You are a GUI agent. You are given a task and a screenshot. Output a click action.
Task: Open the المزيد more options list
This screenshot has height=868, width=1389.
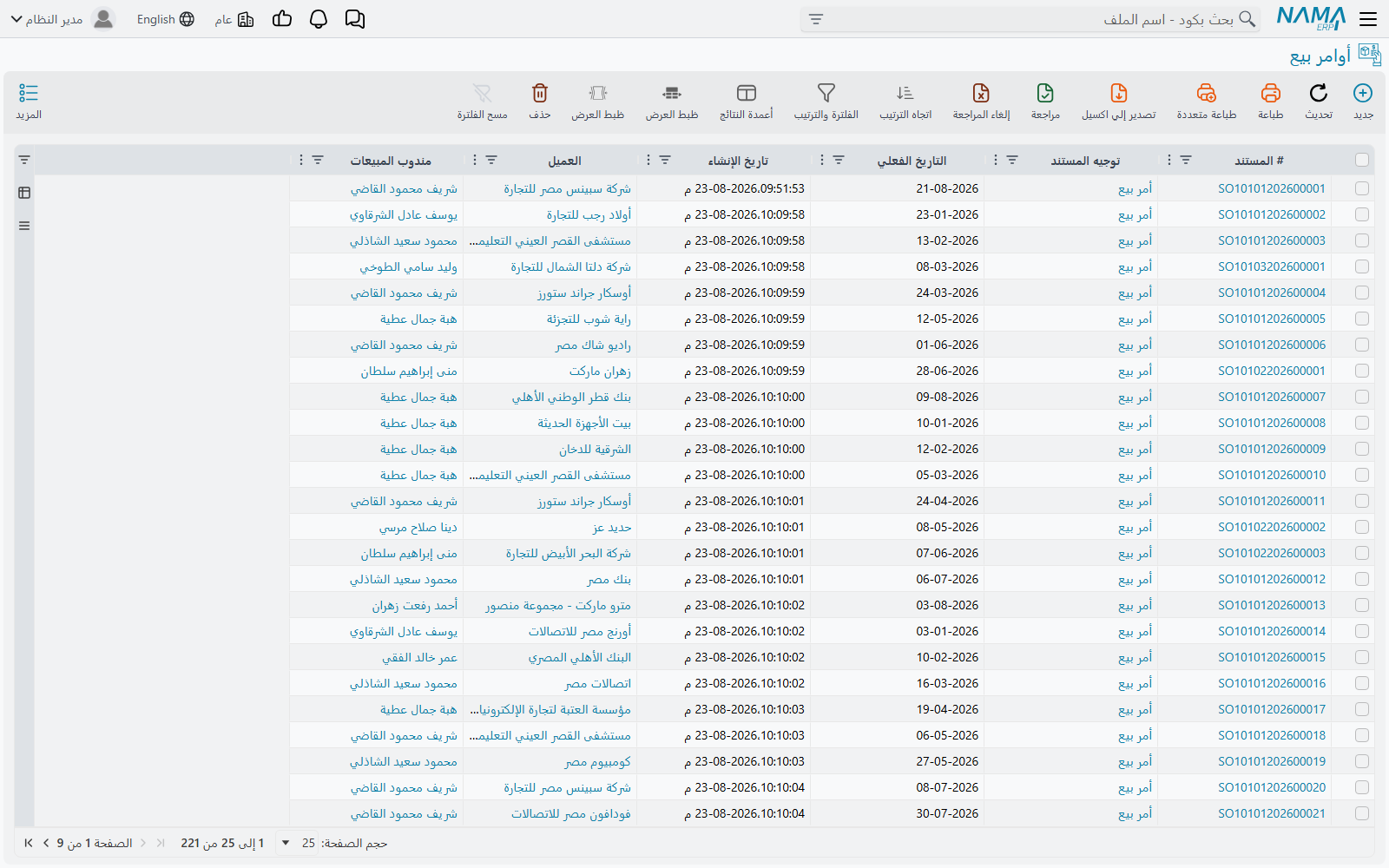pos(29,101)
